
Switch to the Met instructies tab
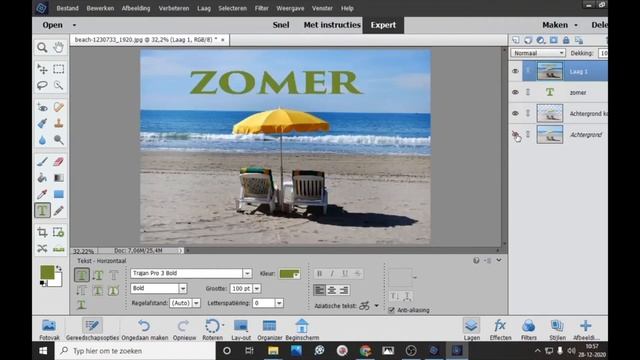332,25
